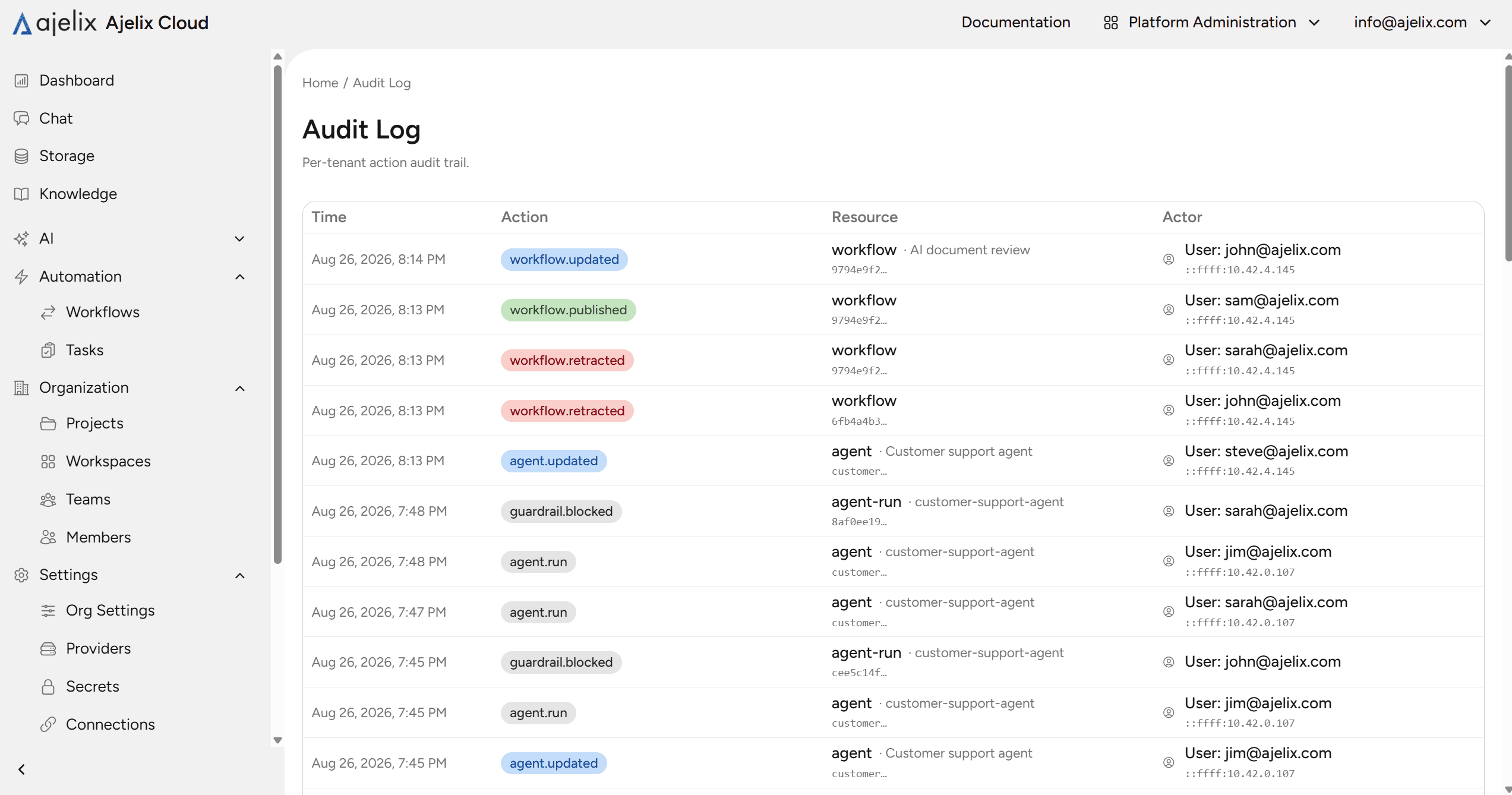Collapse the Automation section

point(239,276)
